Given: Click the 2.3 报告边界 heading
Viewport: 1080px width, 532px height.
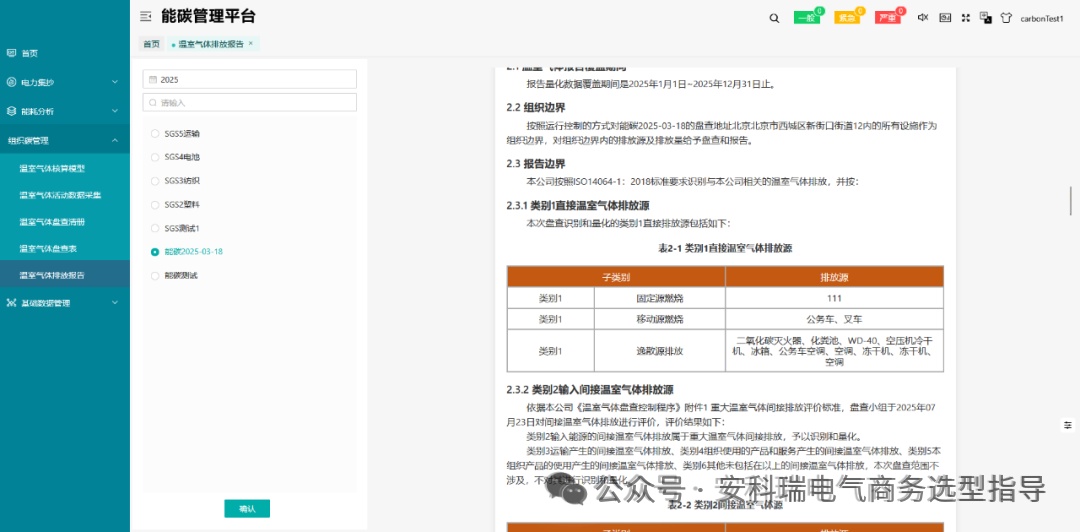Looking at the screenshot, I should click(x=536, y=164).
